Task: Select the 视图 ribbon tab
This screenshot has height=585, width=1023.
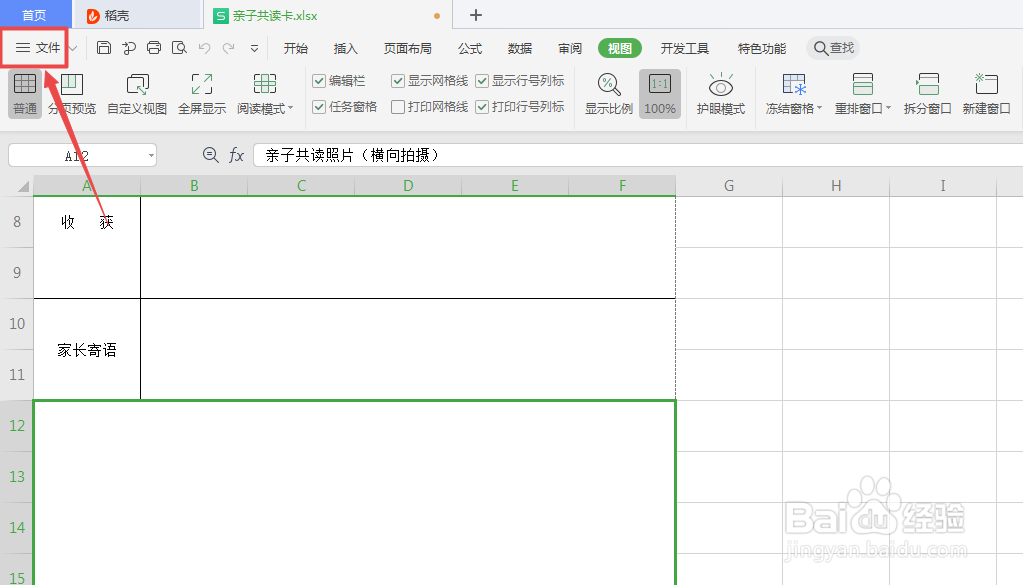Action: (620, 48)
